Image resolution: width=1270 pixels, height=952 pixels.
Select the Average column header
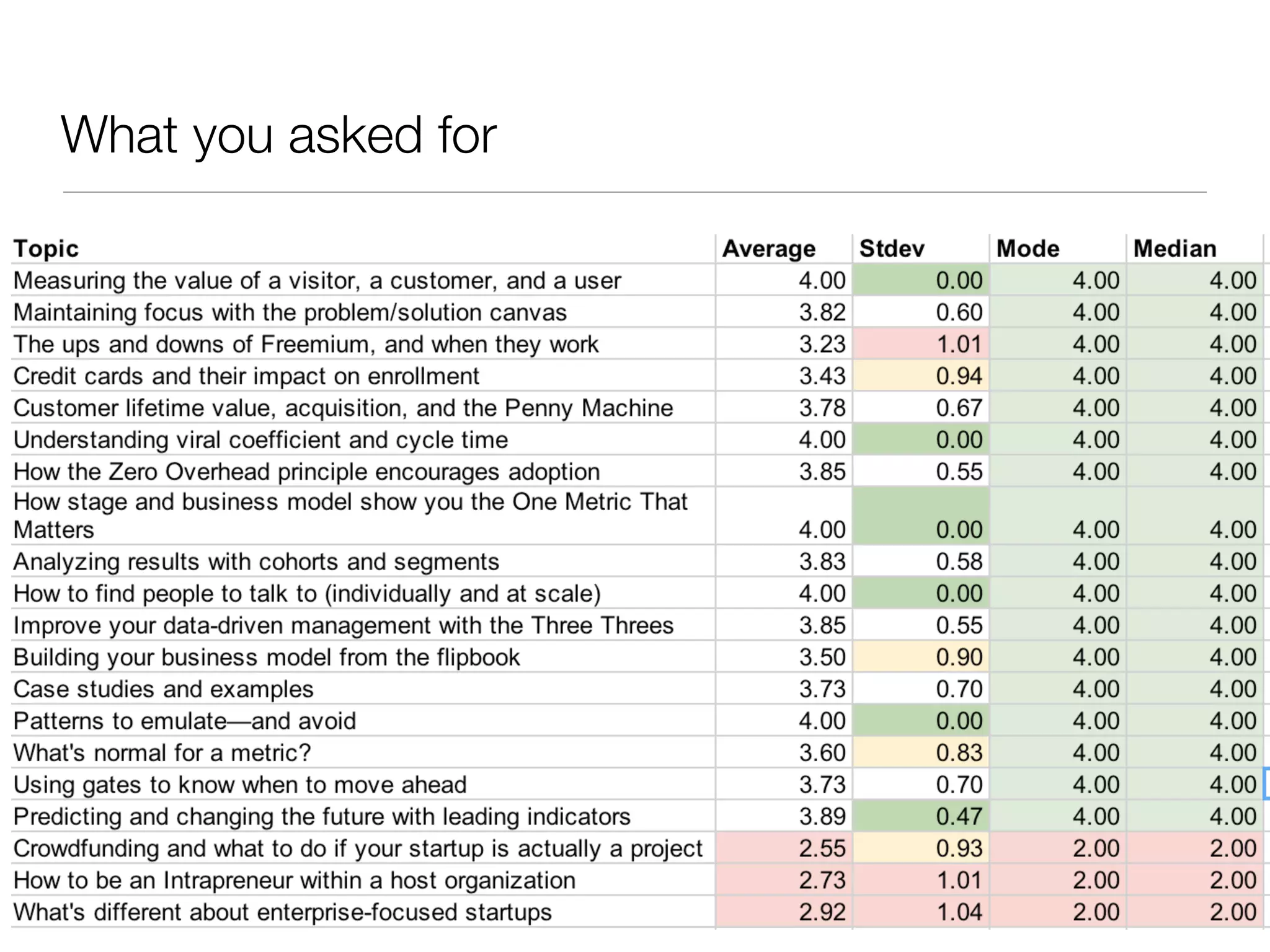pyautogui.click(x=769, y=249)
